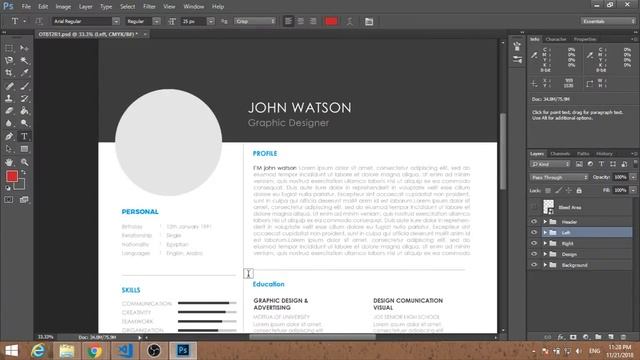The height and width of the screenshot is (360, 640).
Task: Select the Eyedropper tool
Action: click(24, 73)
